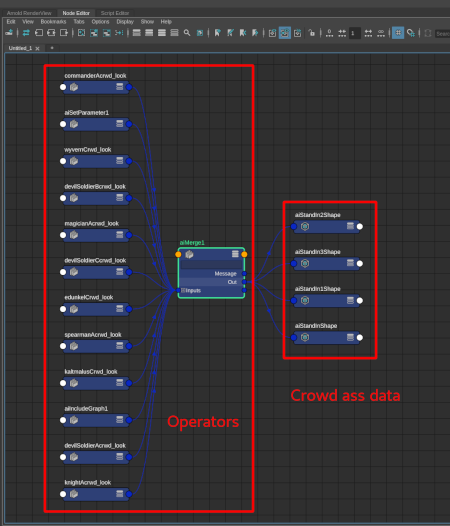450x526 pixels.
Task: Click the output connections graph icon
Action: pyautogui.click(x=64, y=33)
